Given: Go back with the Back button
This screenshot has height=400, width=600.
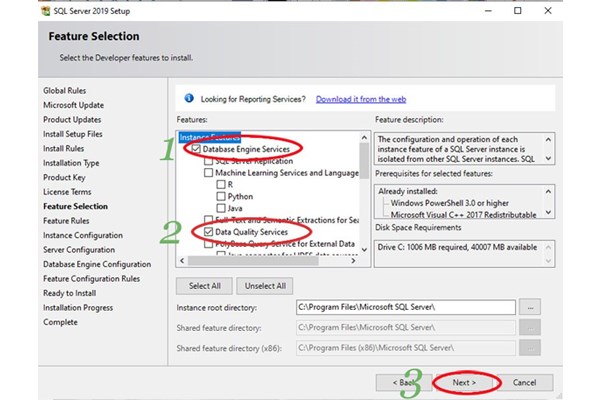Looking at the screenshot, I should (404, 382).
